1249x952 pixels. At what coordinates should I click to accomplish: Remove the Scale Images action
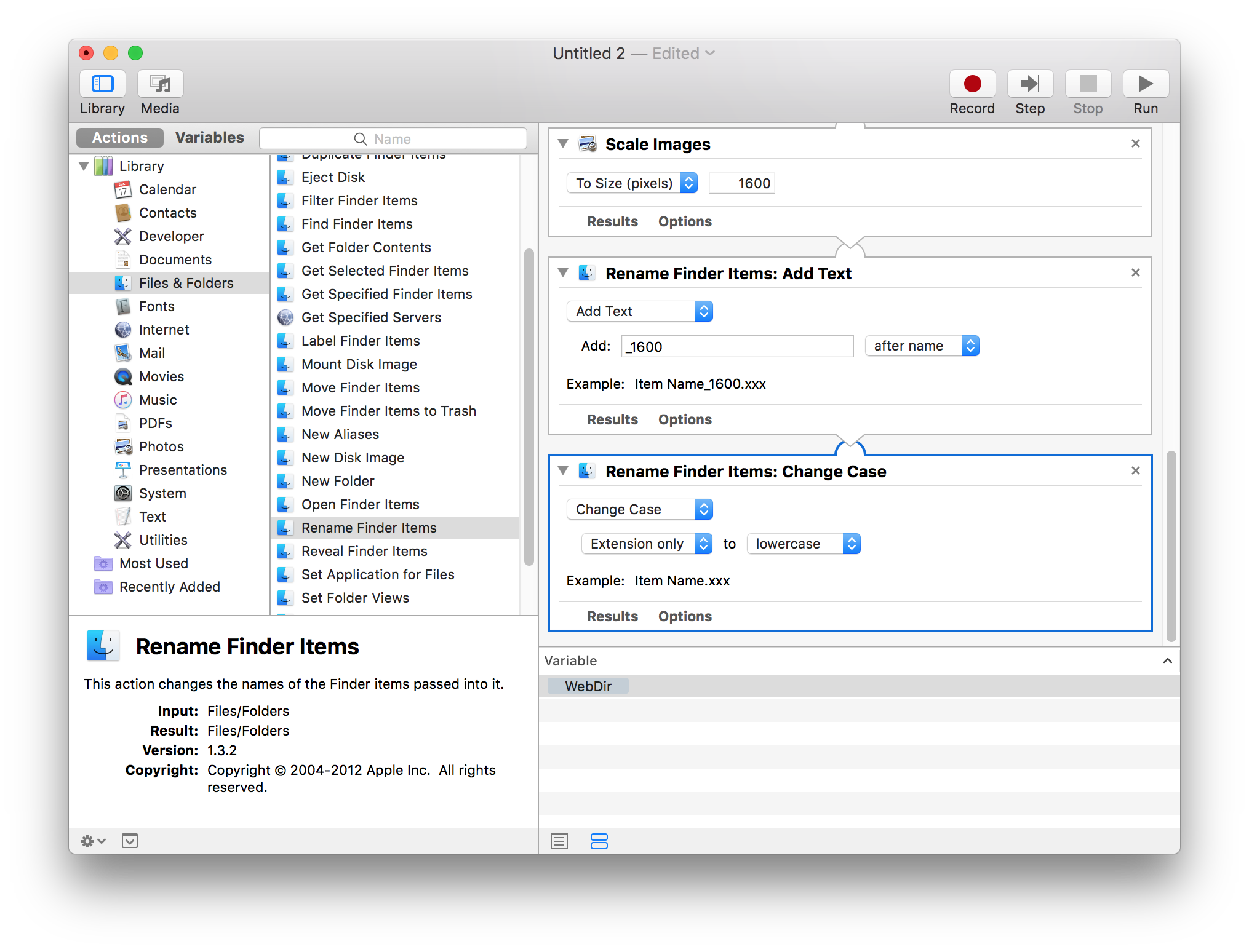1136,143
